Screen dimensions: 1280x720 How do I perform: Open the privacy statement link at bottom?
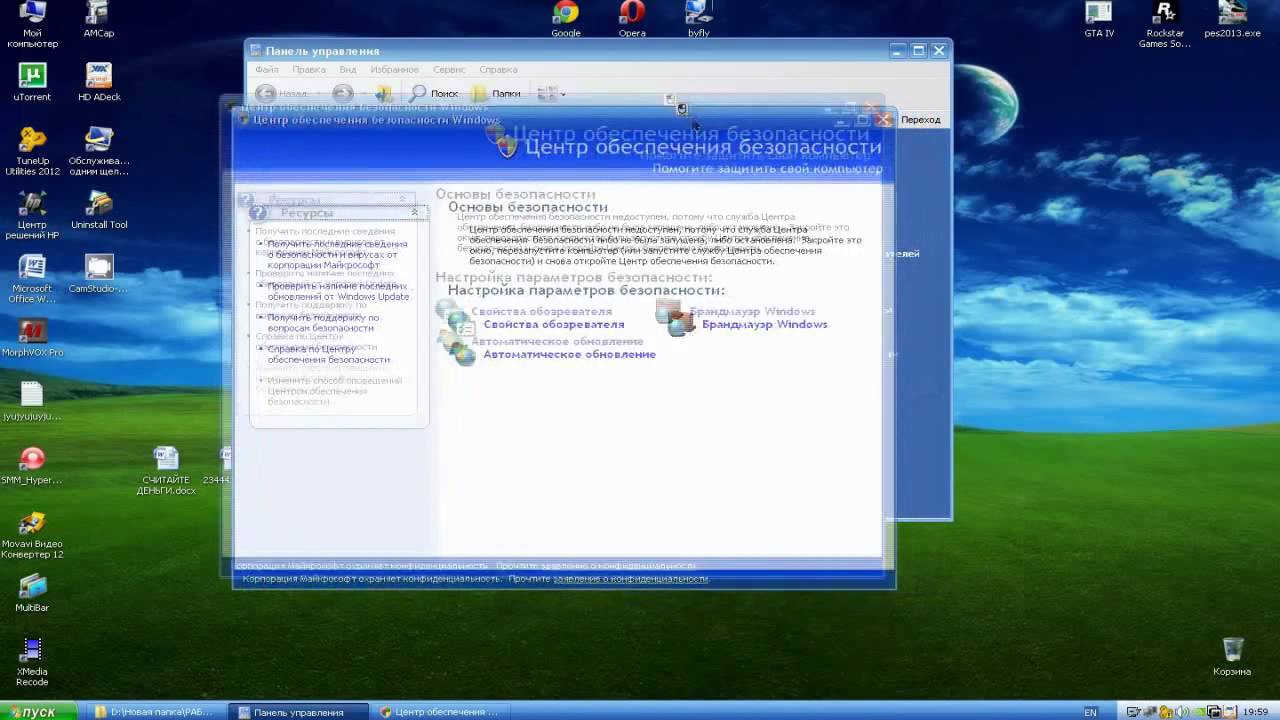click(x=630, y=579)
